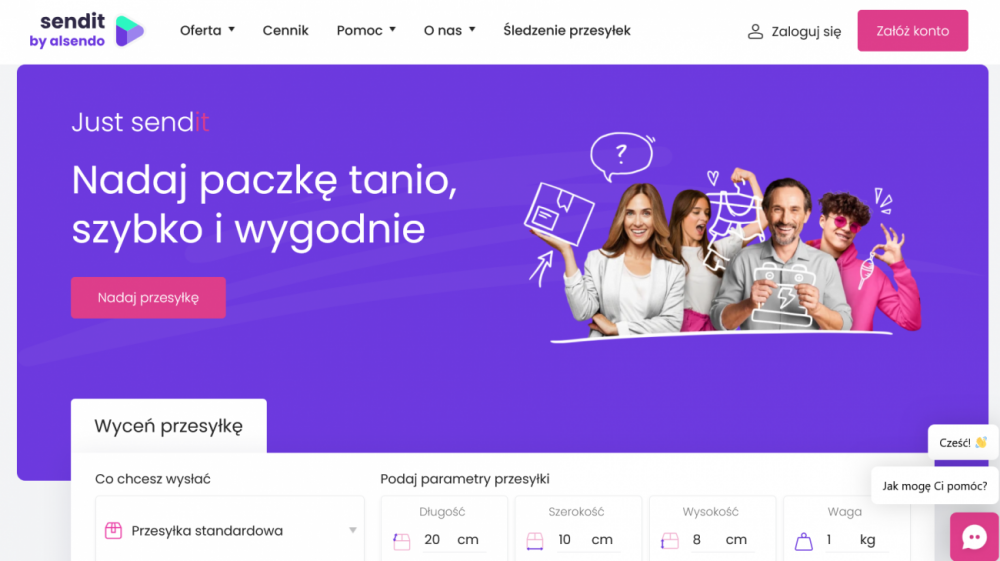Click the Załóż konto button

pos(913,31)
